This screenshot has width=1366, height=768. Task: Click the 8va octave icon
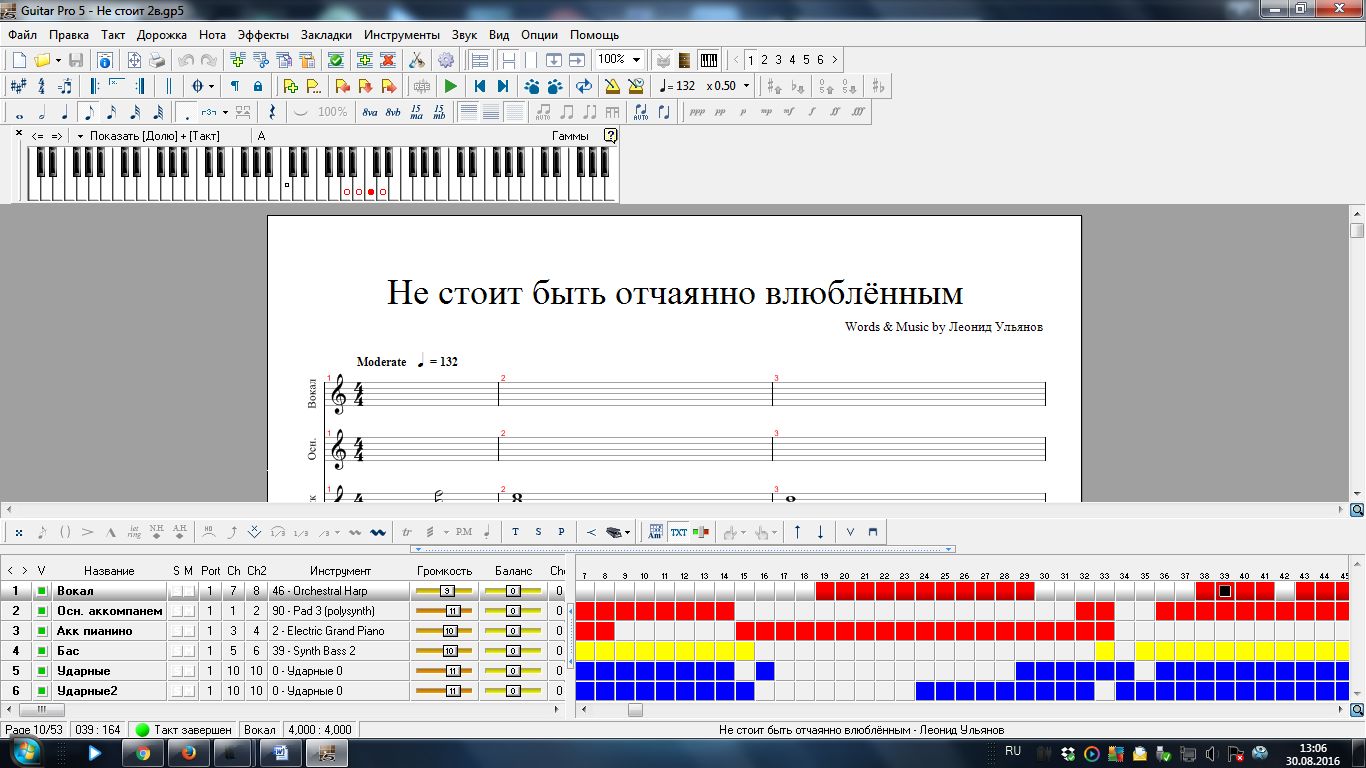(x=370, y=112)
